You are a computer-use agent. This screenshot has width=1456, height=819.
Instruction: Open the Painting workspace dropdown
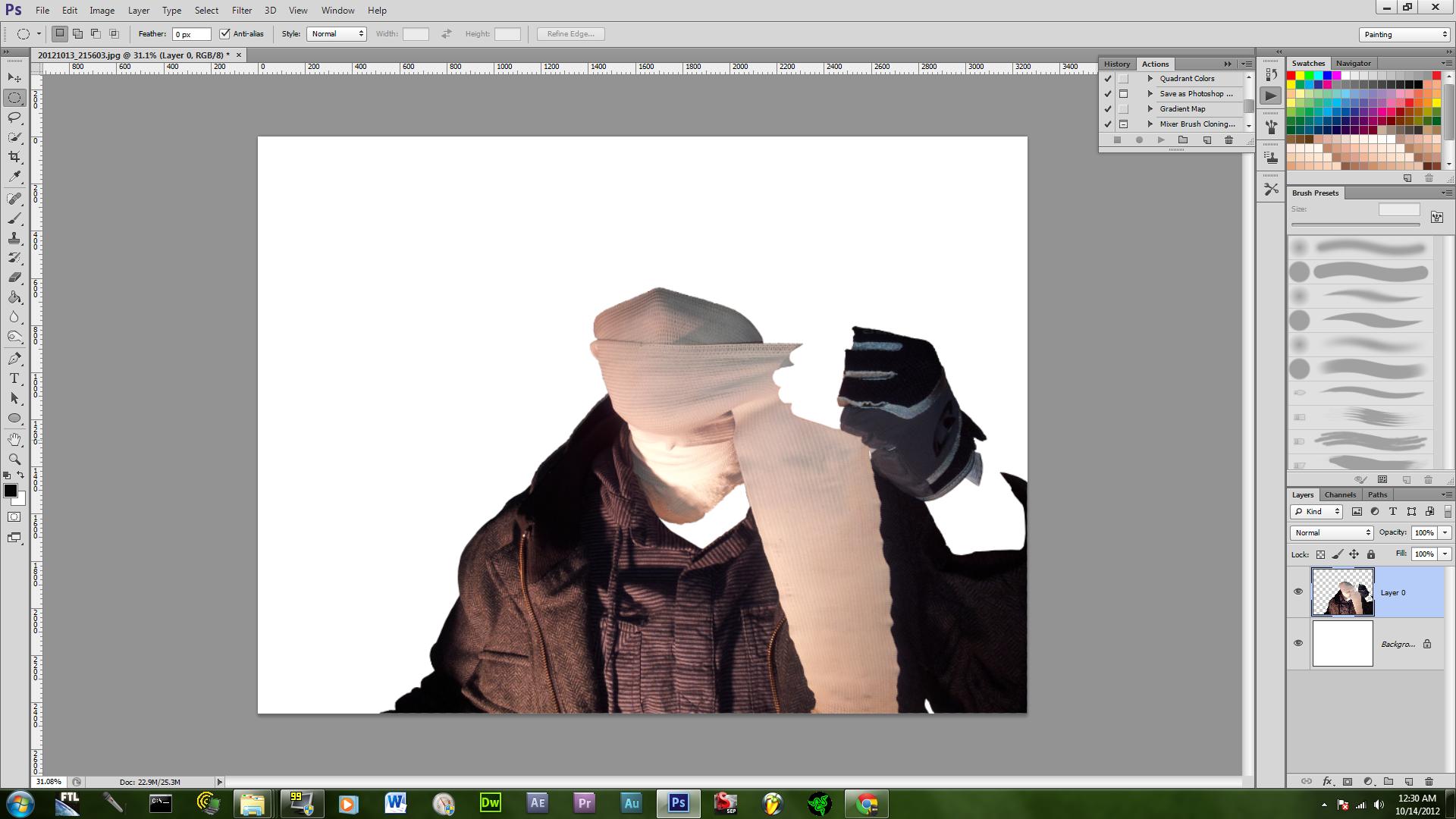tap(1404, 34)
